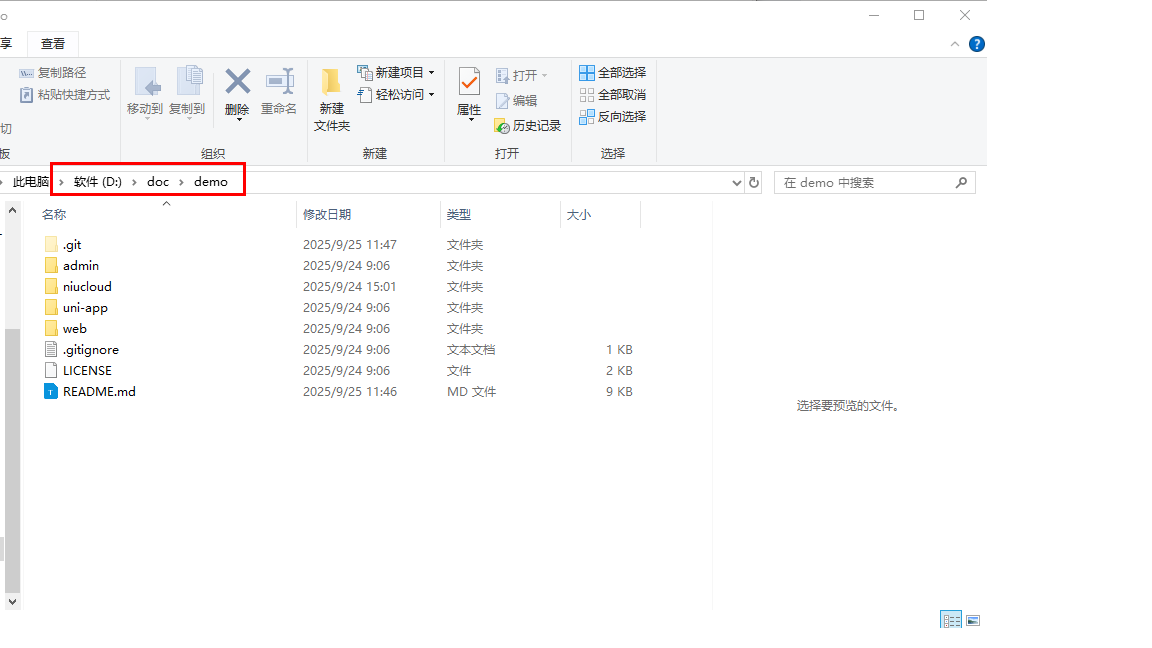This screenshot has width=1152, height=648.
Task: Click the Copy to (复制到) icon
Action: tap(187, 83)
